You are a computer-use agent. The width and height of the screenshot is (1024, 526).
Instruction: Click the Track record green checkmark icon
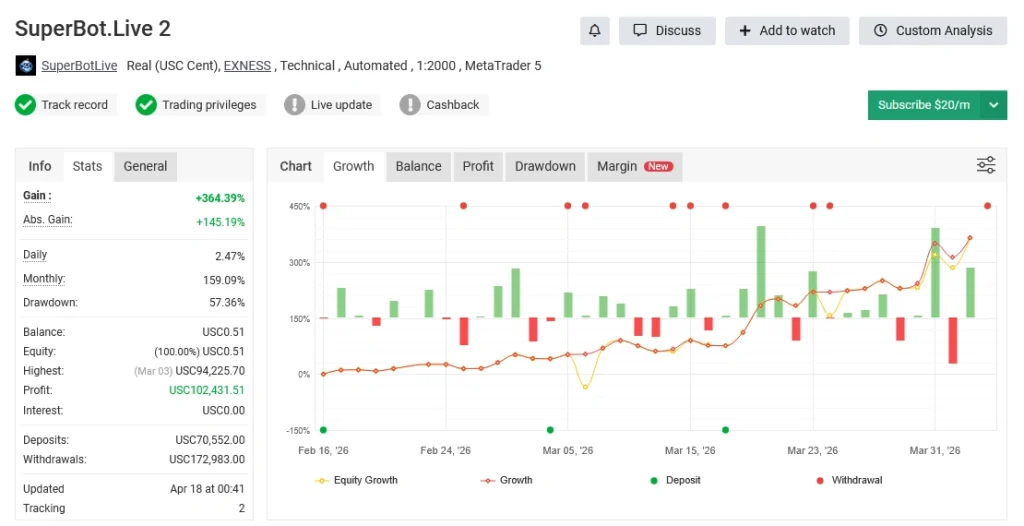point(25,105)
